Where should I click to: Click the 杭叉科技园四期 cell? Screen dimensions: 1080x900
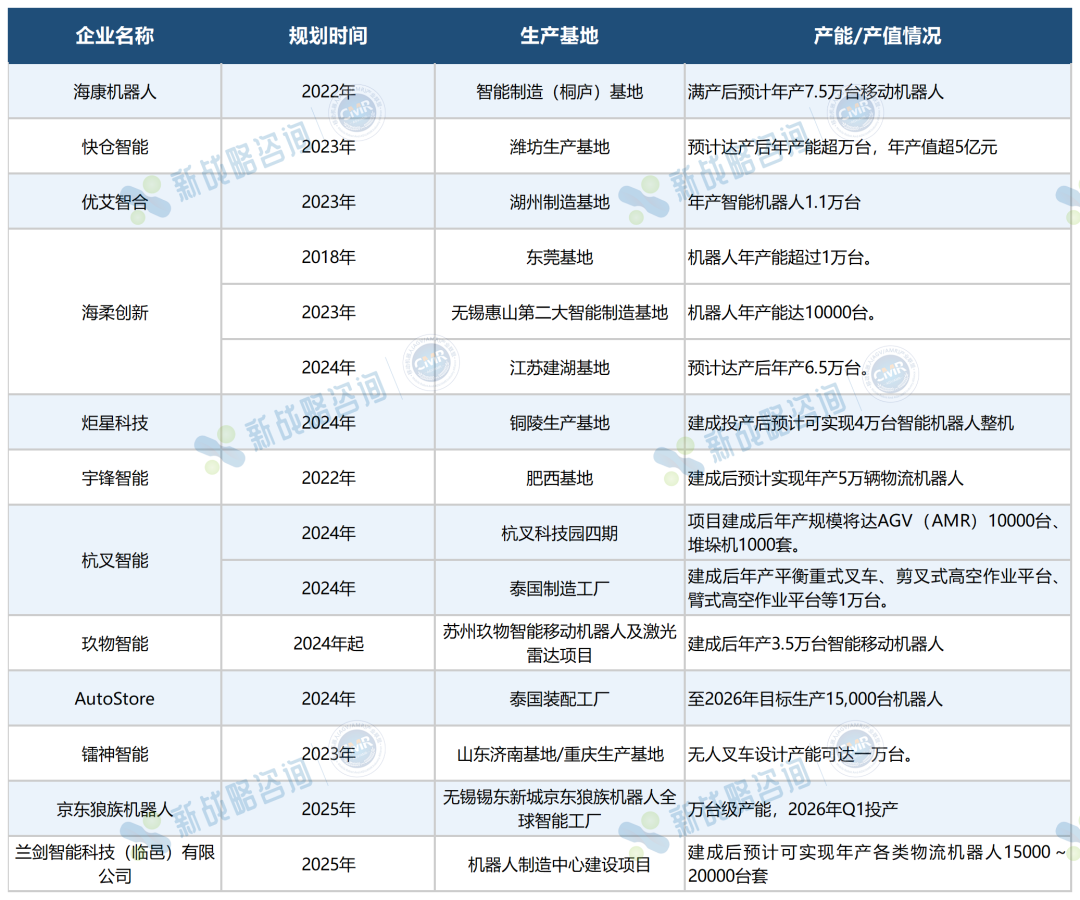[x=559, y=533]
